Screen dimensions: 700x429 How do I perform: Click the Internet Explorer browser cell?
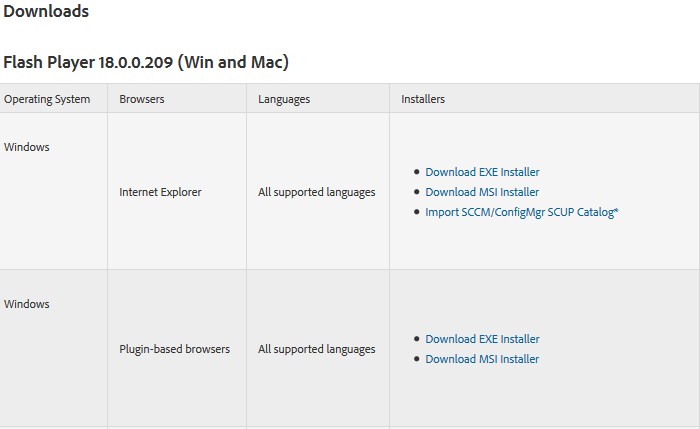[x=160, y=192]
